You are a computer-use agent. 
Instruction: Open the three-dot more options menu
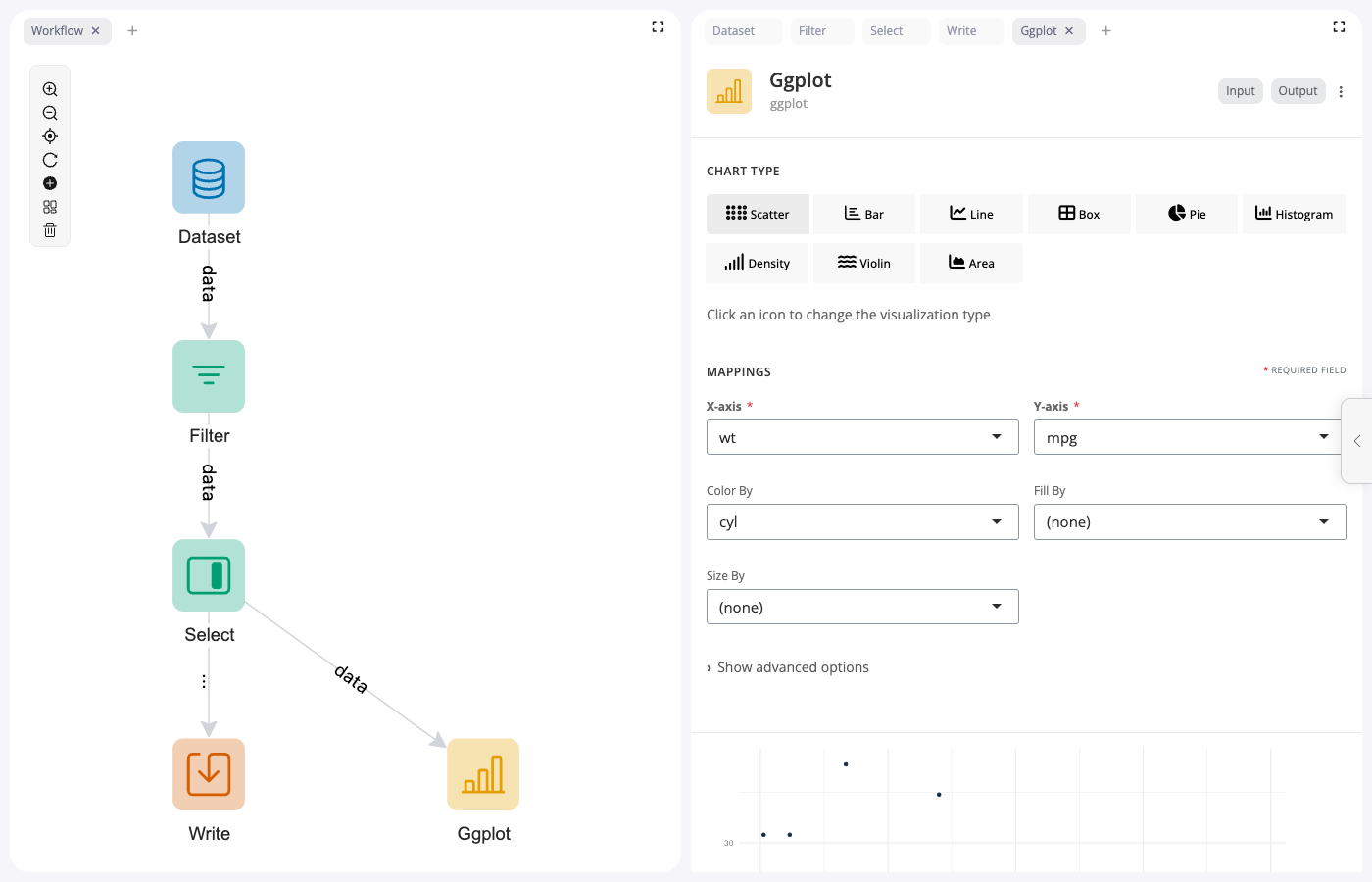tap(1341, 91)
